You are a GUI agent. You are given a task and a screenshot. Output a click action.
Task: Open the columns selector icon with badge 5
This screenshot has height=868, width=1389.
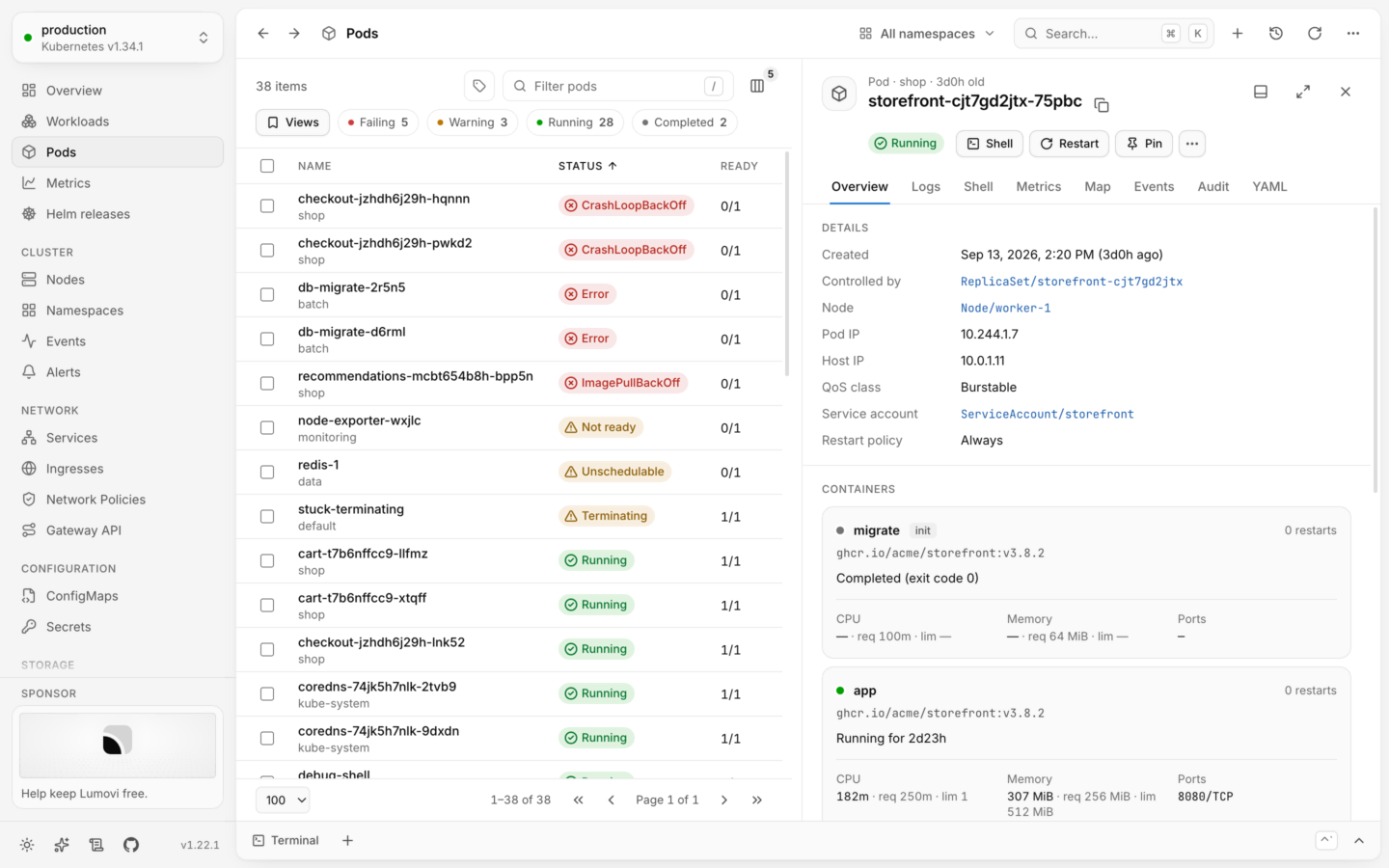pyautogui.click(x=757, y=86)
